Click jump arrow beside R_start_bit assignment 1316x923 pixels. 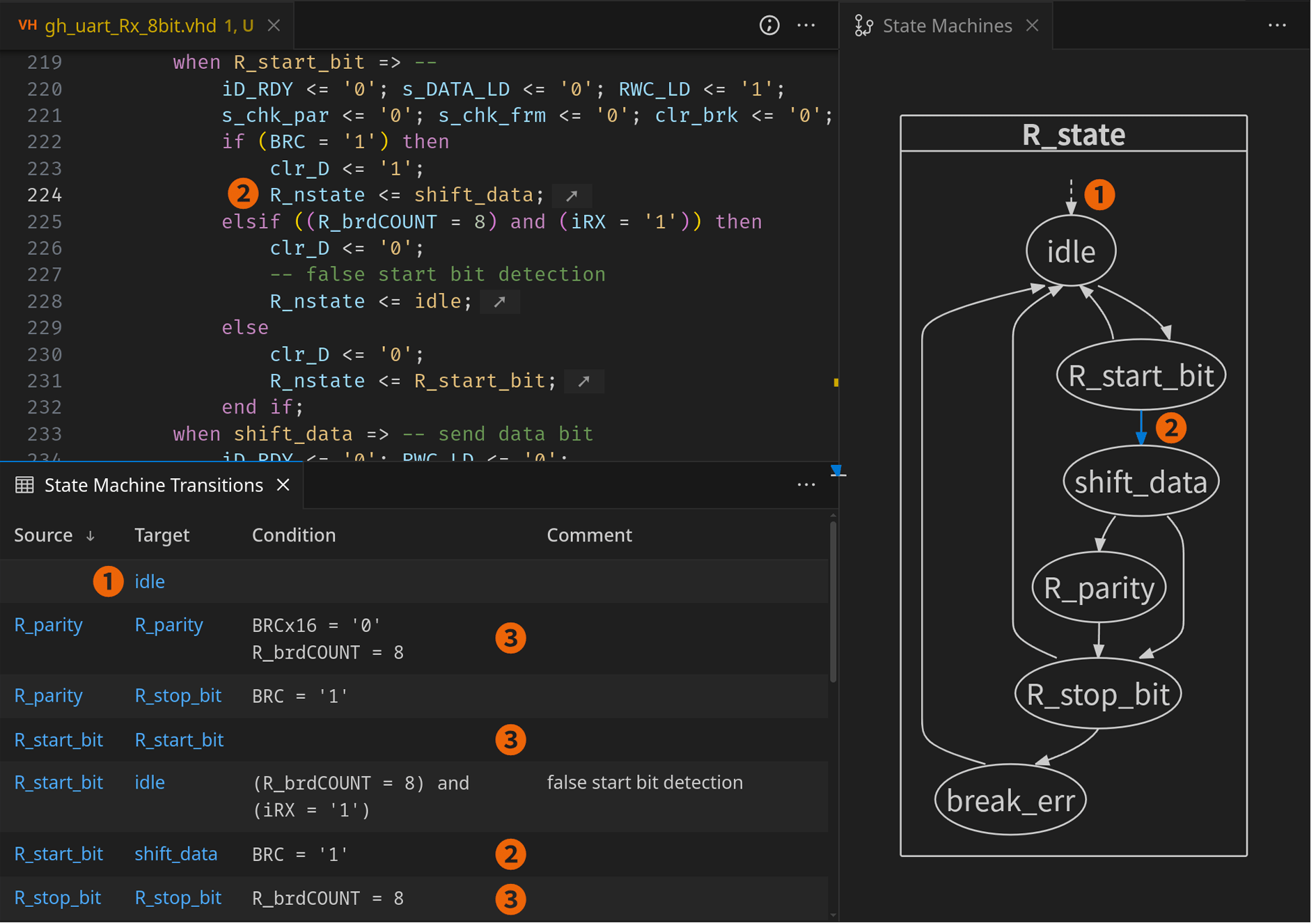tap(583, 381)
